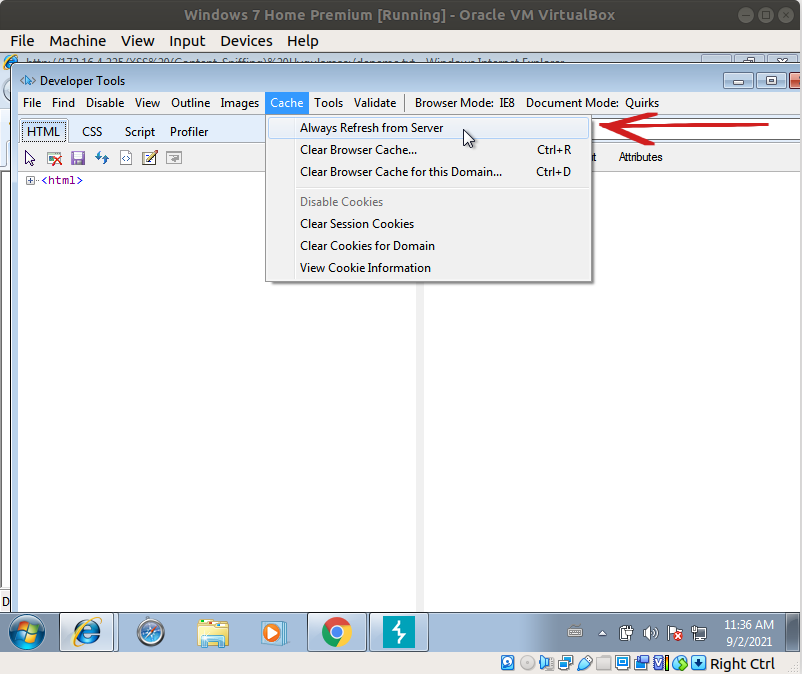Open the Disable menu
The height and width of the screenshot is (674, 802).
click(x=105, y=103)
